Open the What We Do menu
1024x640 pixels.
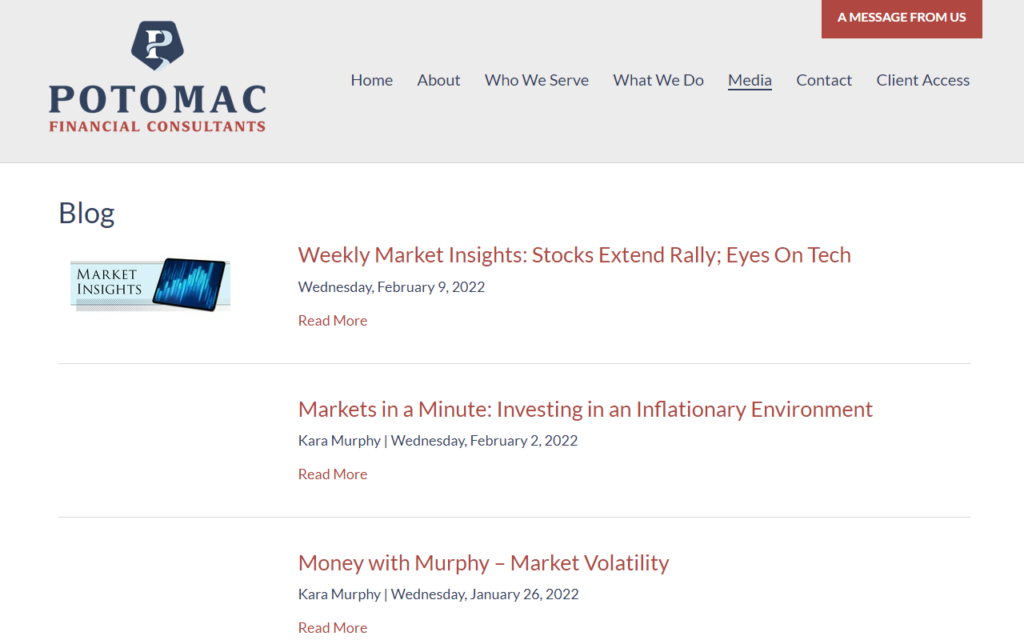pyautogui.click(x=658, y=80)
